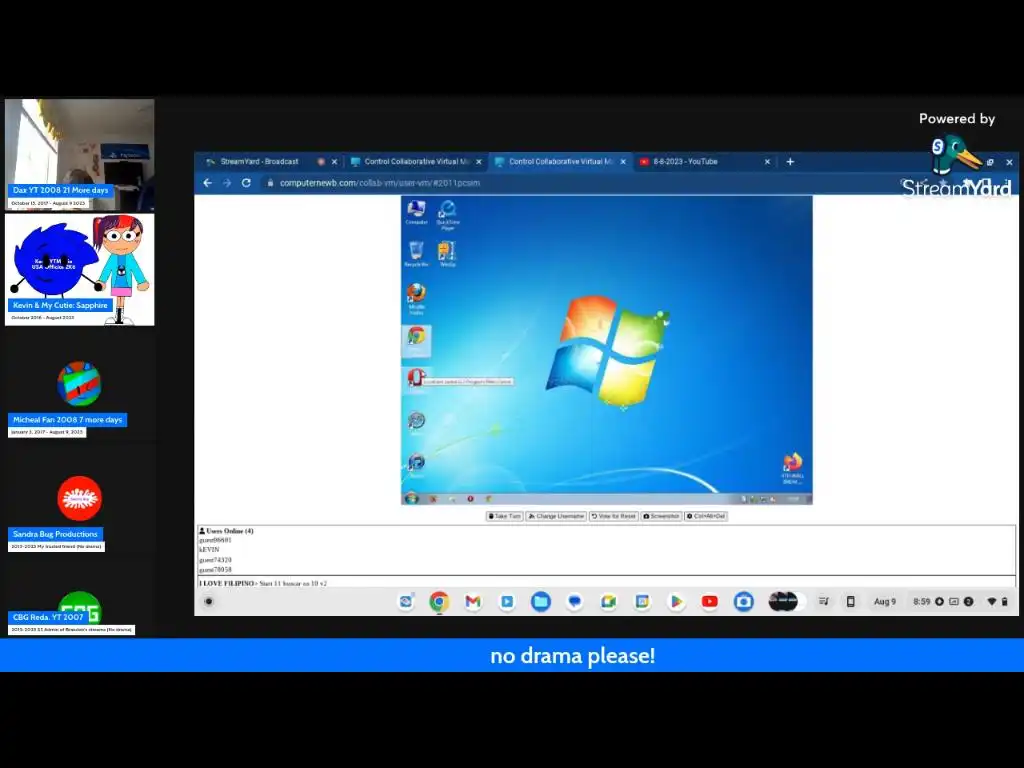Viewport: 1024px width, 768px height.
Task: Open the Messages app on the shelf
Action: 575,601
